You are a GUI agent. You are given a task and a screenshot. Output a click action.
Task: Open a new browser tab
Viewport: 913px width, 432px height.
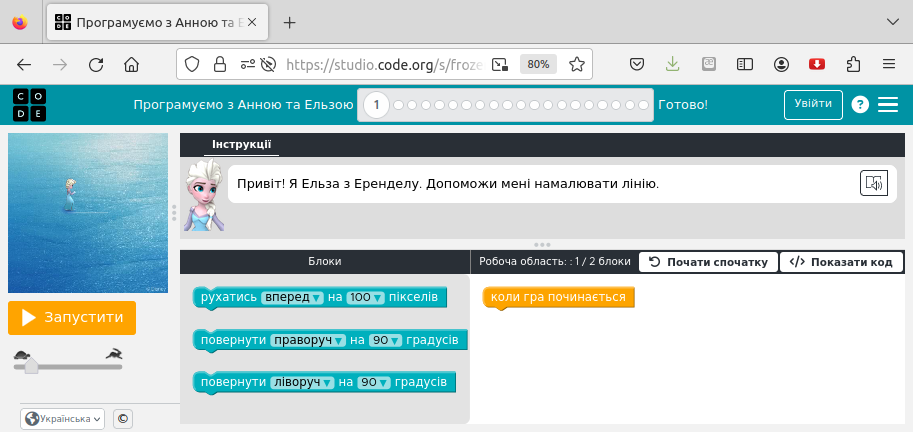[x=289, y=23]
